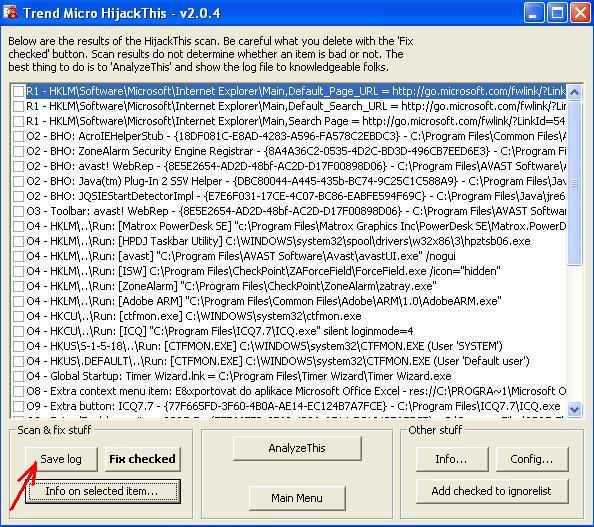Image resolution: width=594 pixels, height=527 pixels.
Task: Check the Timer Wizard Global Startup checkbox
Action: tap(19, 376)
